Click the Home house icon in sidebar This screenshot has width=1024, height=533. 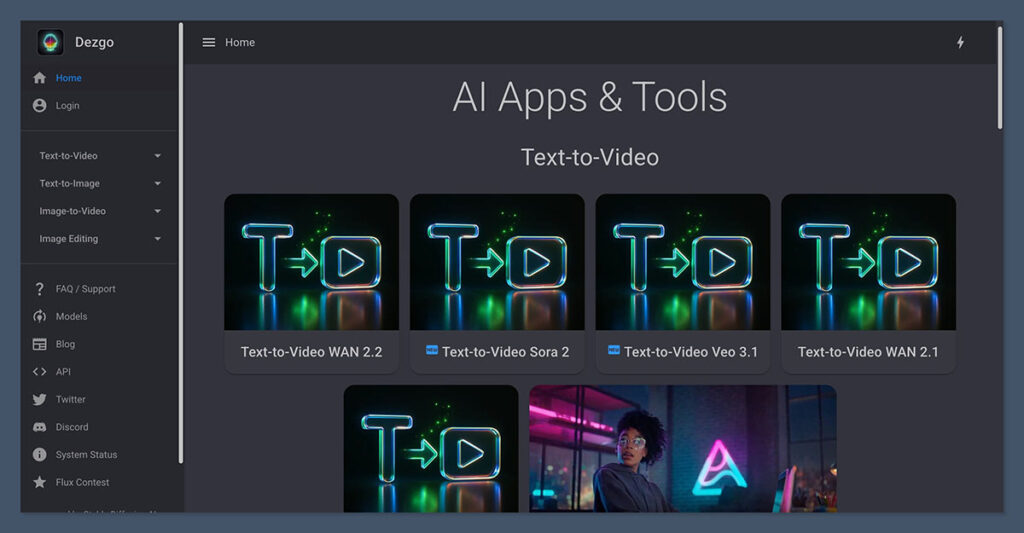[40, 78]
